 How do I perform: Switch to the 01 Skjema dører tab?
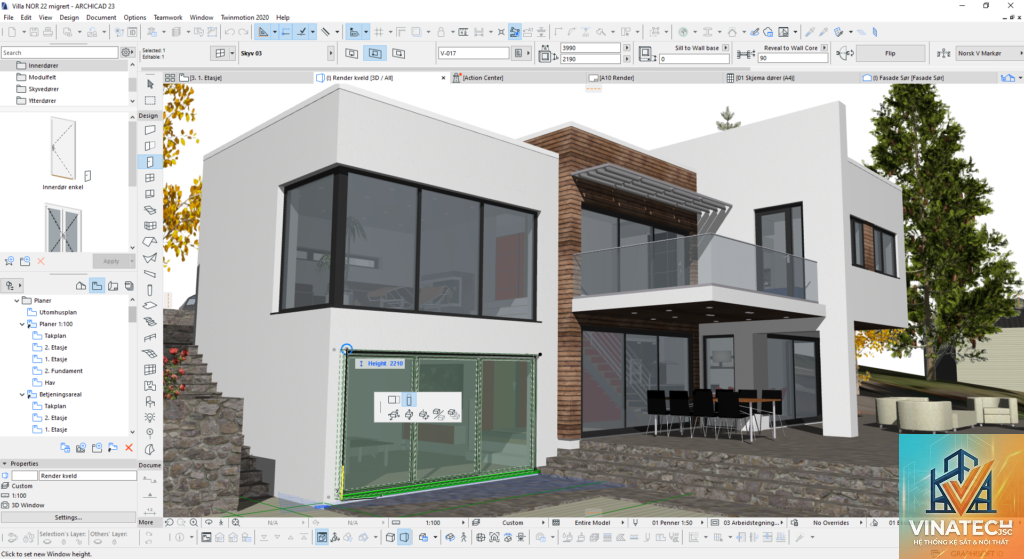click(765, 78)
